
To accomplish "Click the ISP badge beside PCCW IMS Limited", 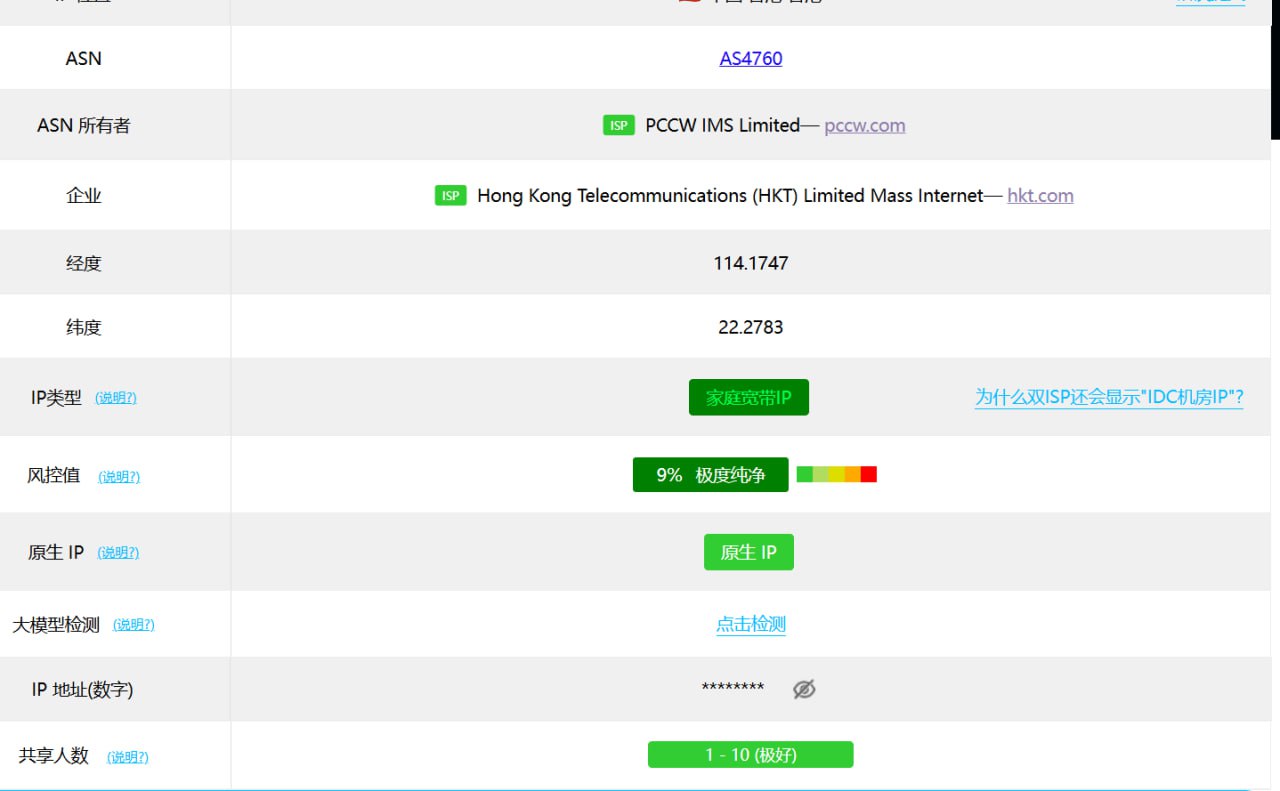I will pos(619,125).
